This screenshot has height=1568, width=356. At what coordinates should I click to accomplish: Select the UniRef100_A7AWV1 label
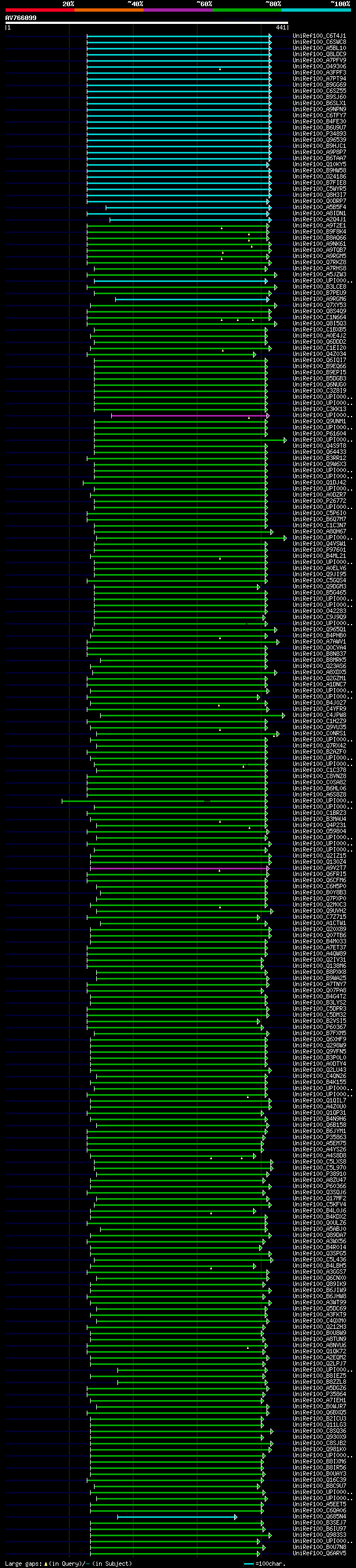point(319,641)
